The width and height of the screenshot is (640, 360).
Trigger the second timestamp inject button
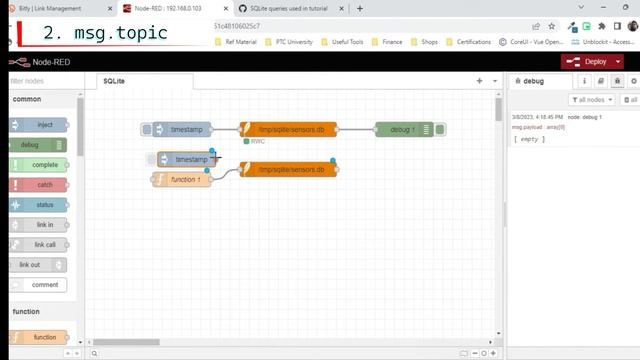pyautogui.click(x=151, y=160)
